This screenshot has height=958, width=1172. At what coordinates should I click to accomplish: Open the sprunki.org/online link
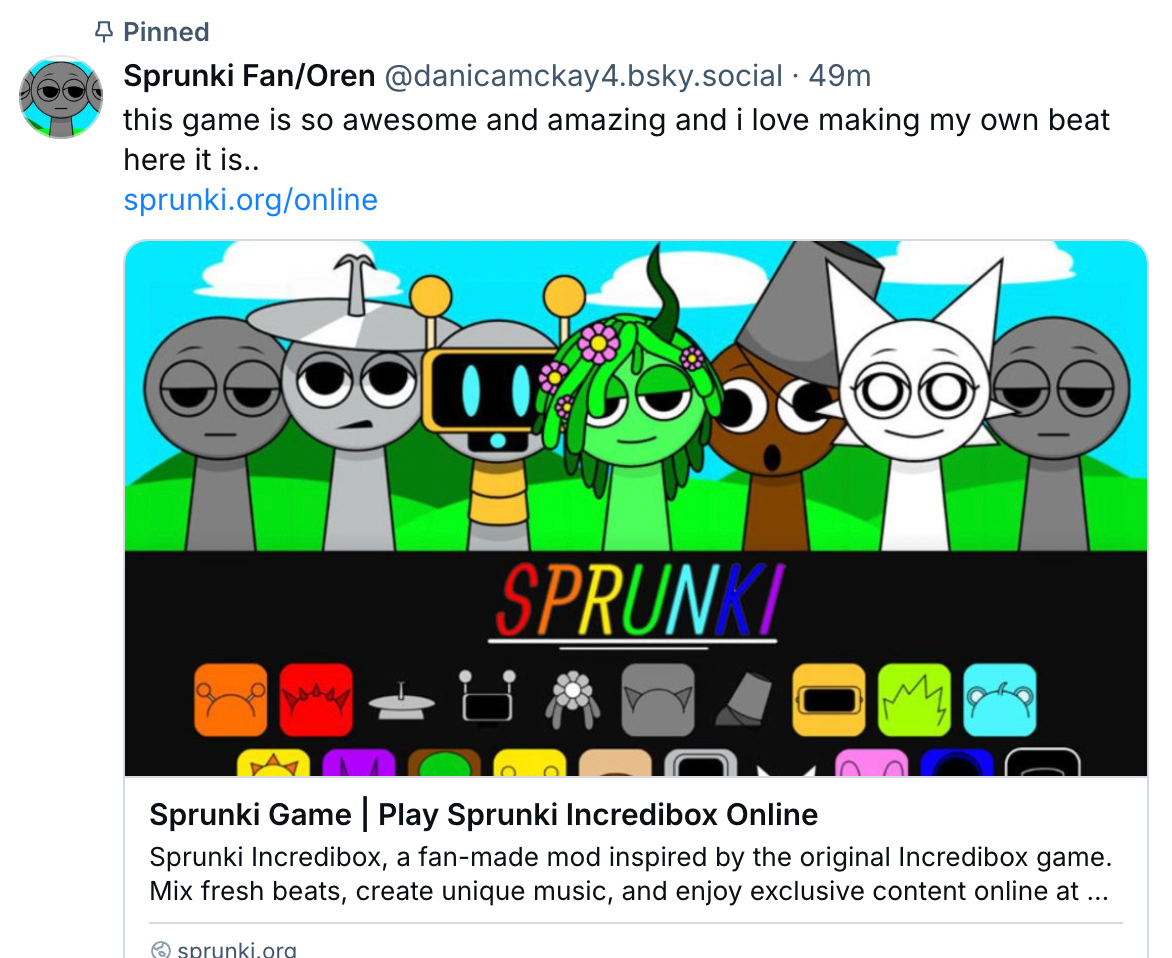[250, 200]
